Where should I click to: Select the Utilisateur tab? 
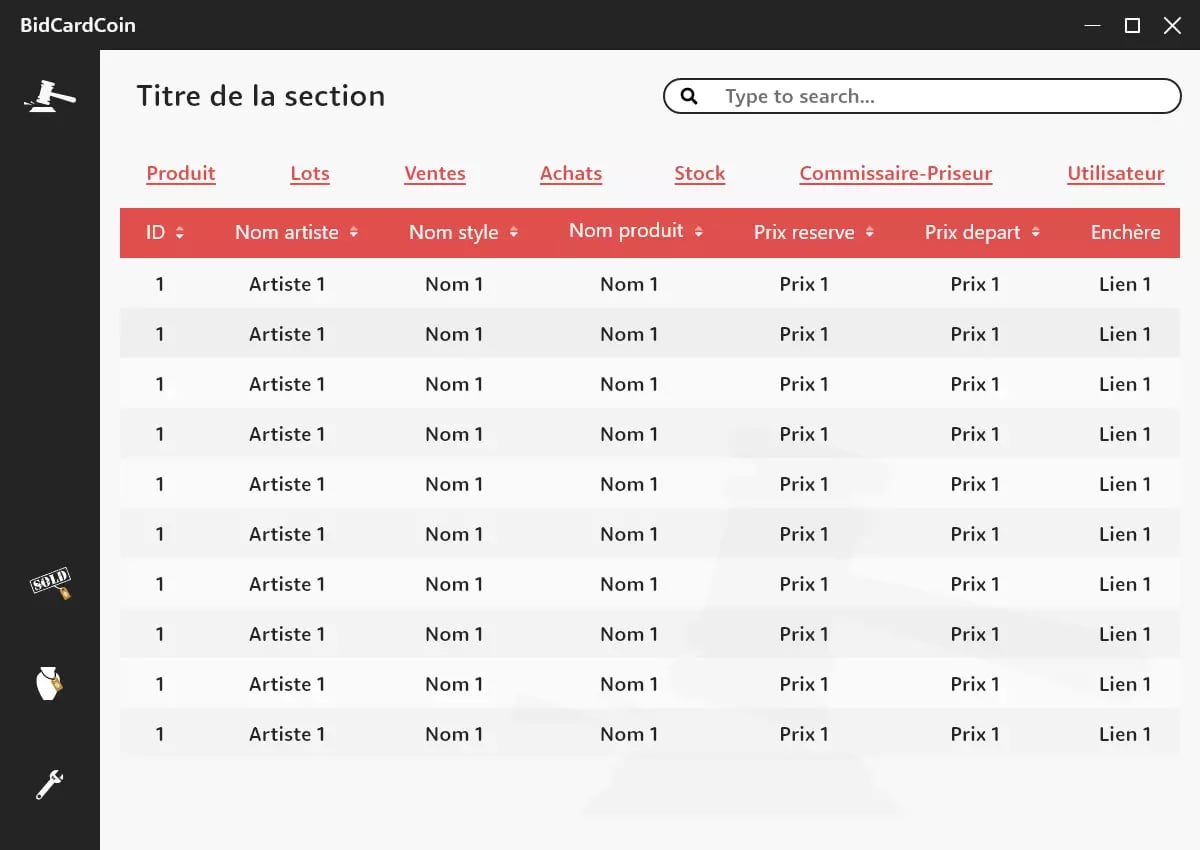1116,174
